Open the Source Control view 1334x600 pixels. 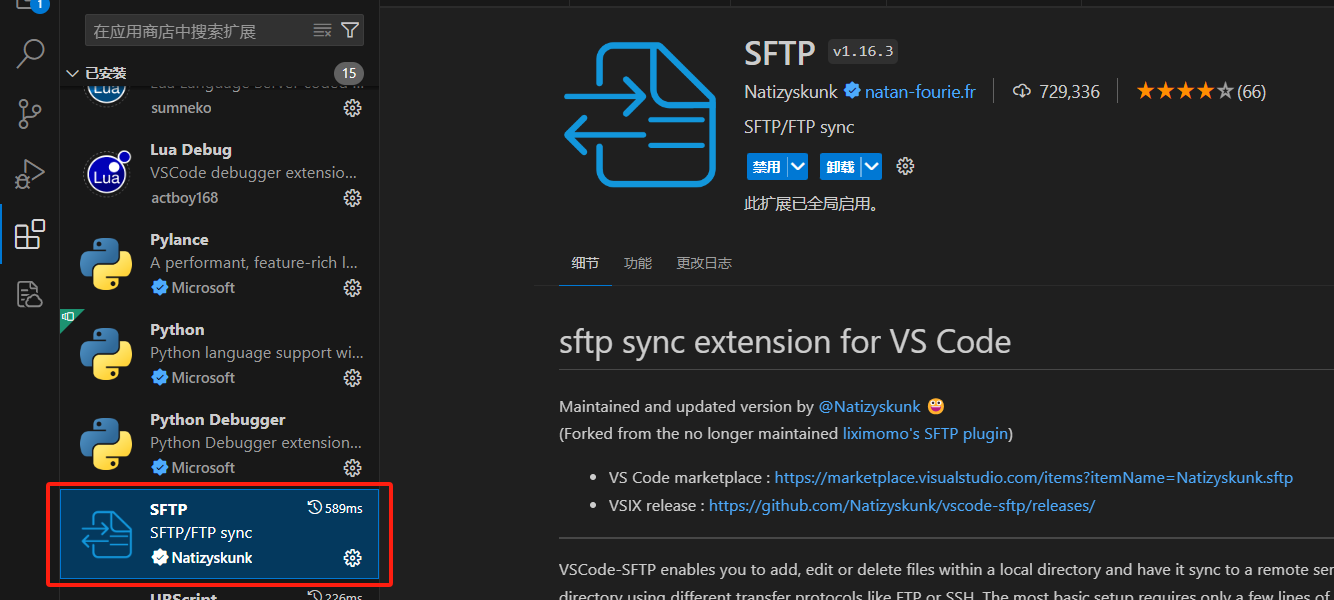click(x=30, y=114)
